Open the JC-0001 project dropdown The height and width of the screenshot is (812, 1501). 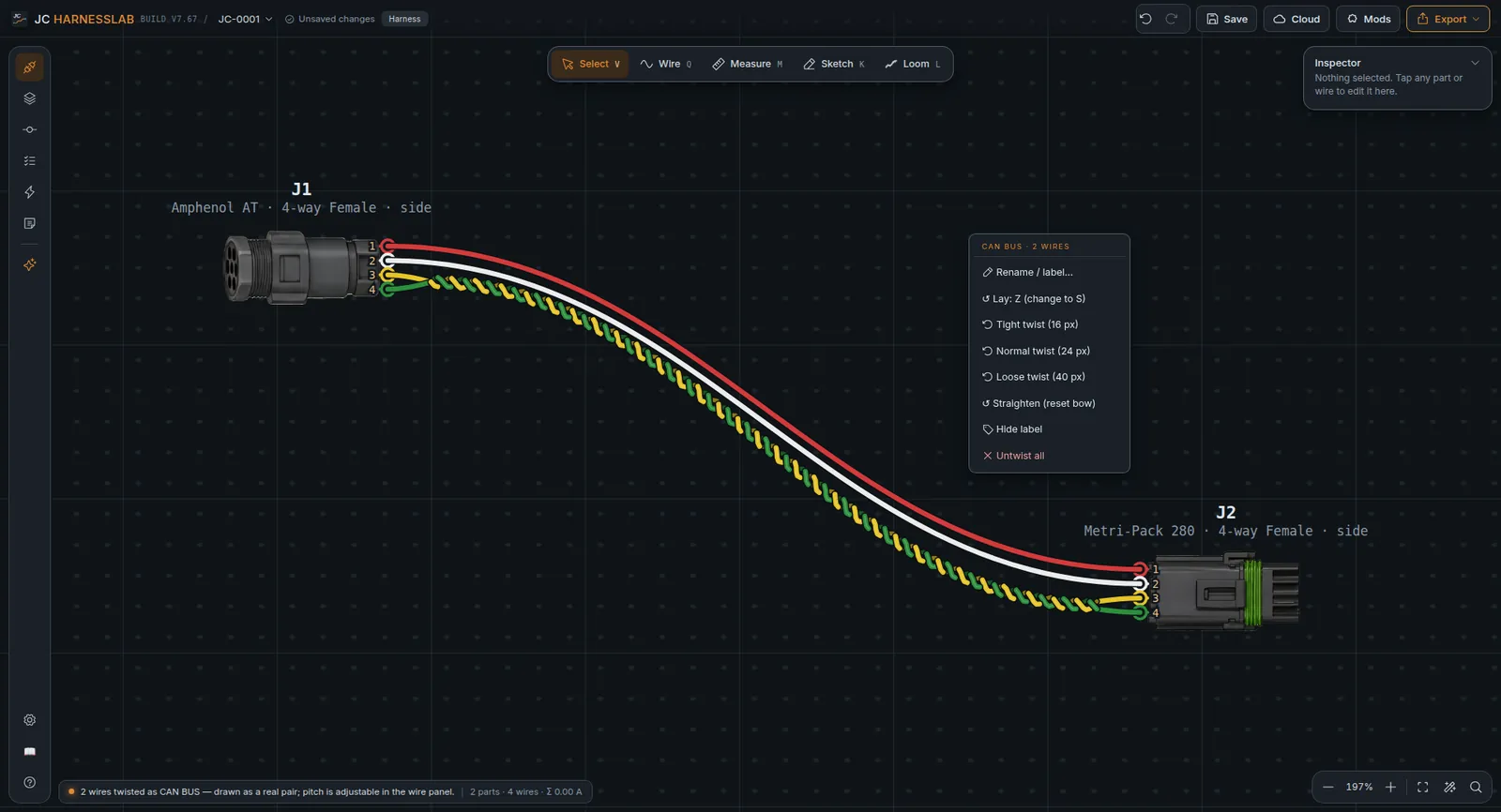pyautogui.click(x=245, y=19)
